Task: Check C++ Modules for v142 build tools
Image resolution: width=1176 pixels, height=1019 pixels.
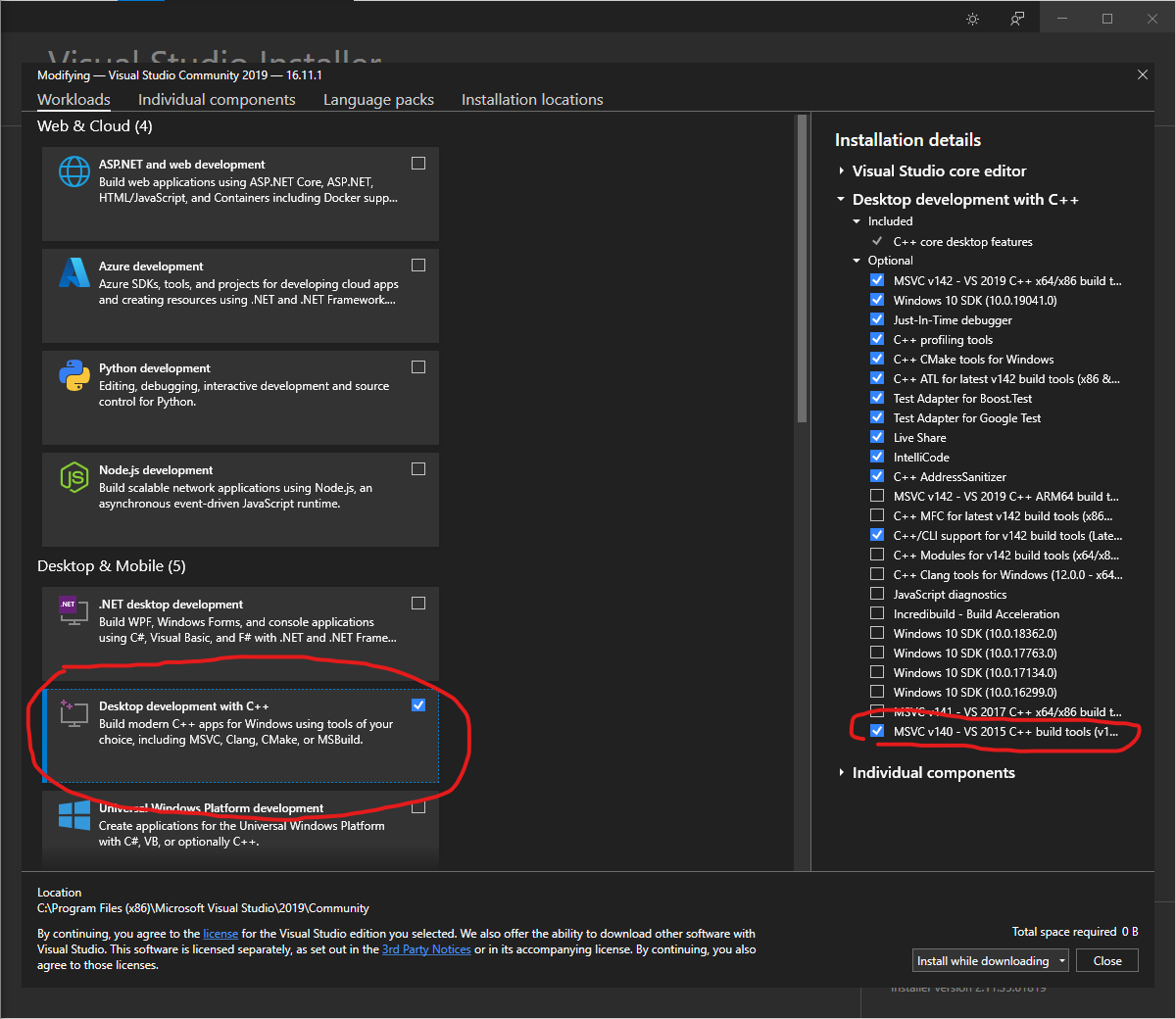Action: (877, 555)
